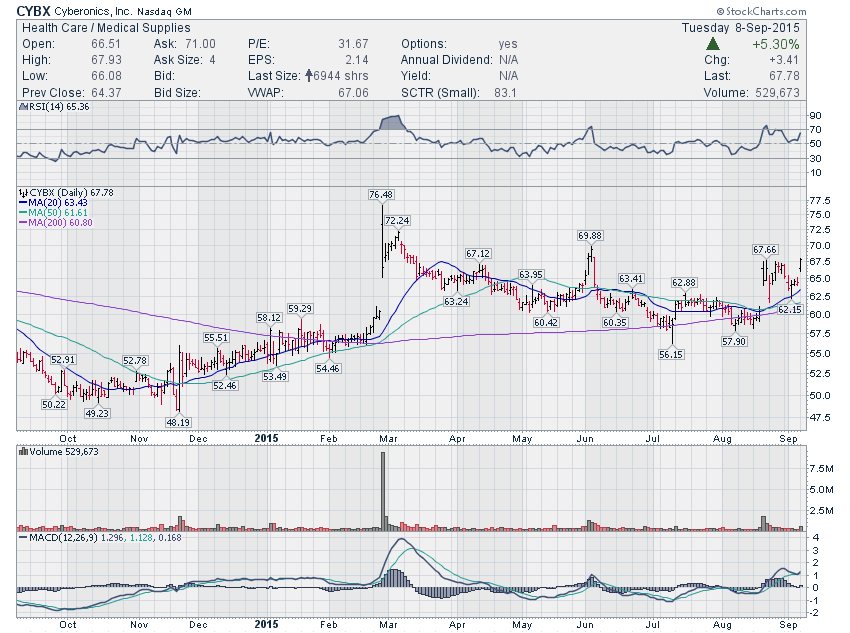Click the 62.88 price label
This screenshot has width=850, height=633.
pyautogui.click(x=684, y=283)
